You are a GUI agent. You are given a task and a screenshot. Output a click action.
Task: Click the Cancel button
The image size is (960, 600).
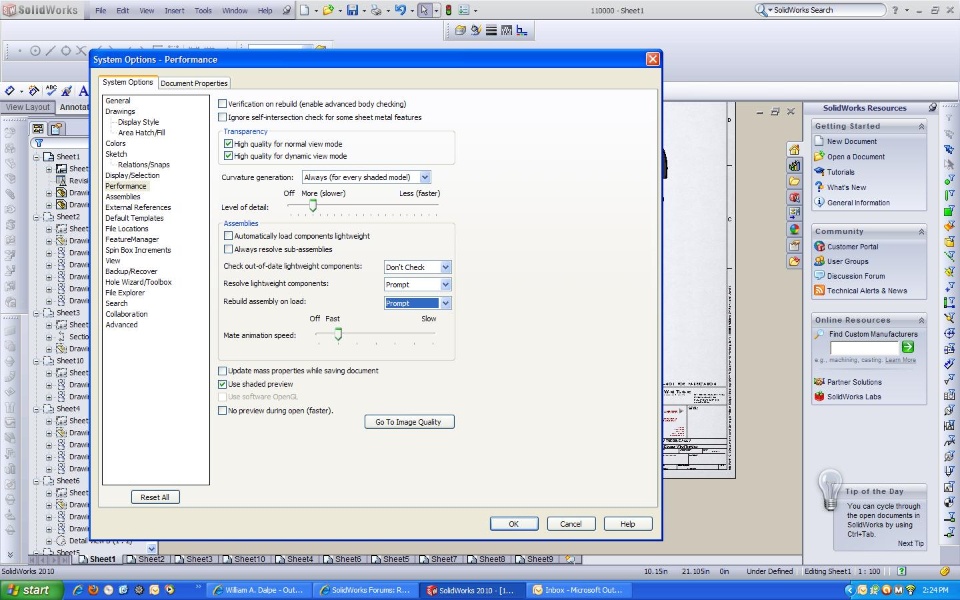click(571, 524)
